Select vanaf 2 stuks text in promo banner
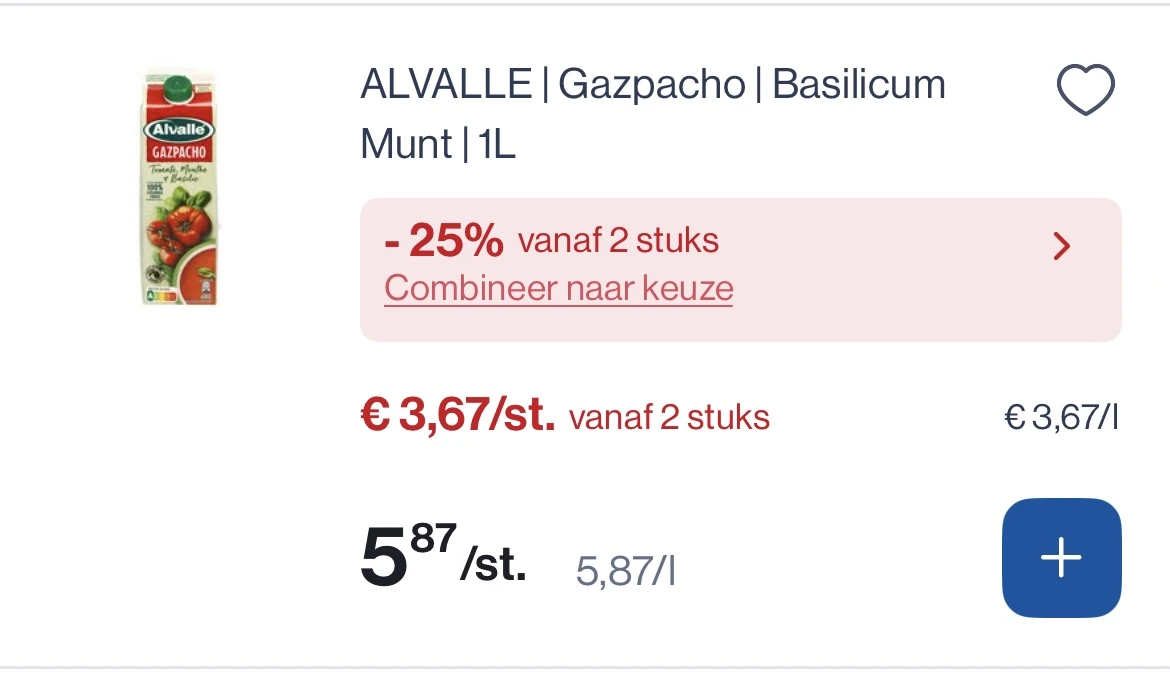The height and width of the screenshot is (677, 1170). (618, 240)
